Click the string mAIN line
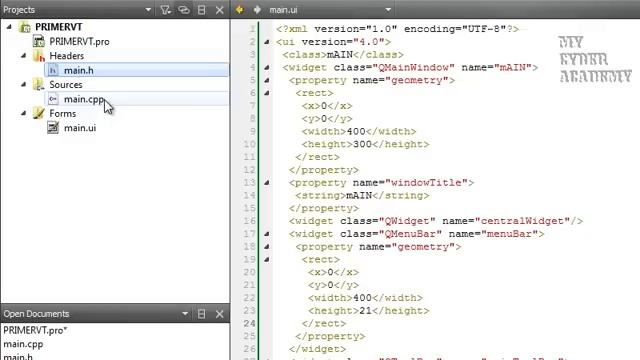The image size is (640, 360). click(362, 196)
